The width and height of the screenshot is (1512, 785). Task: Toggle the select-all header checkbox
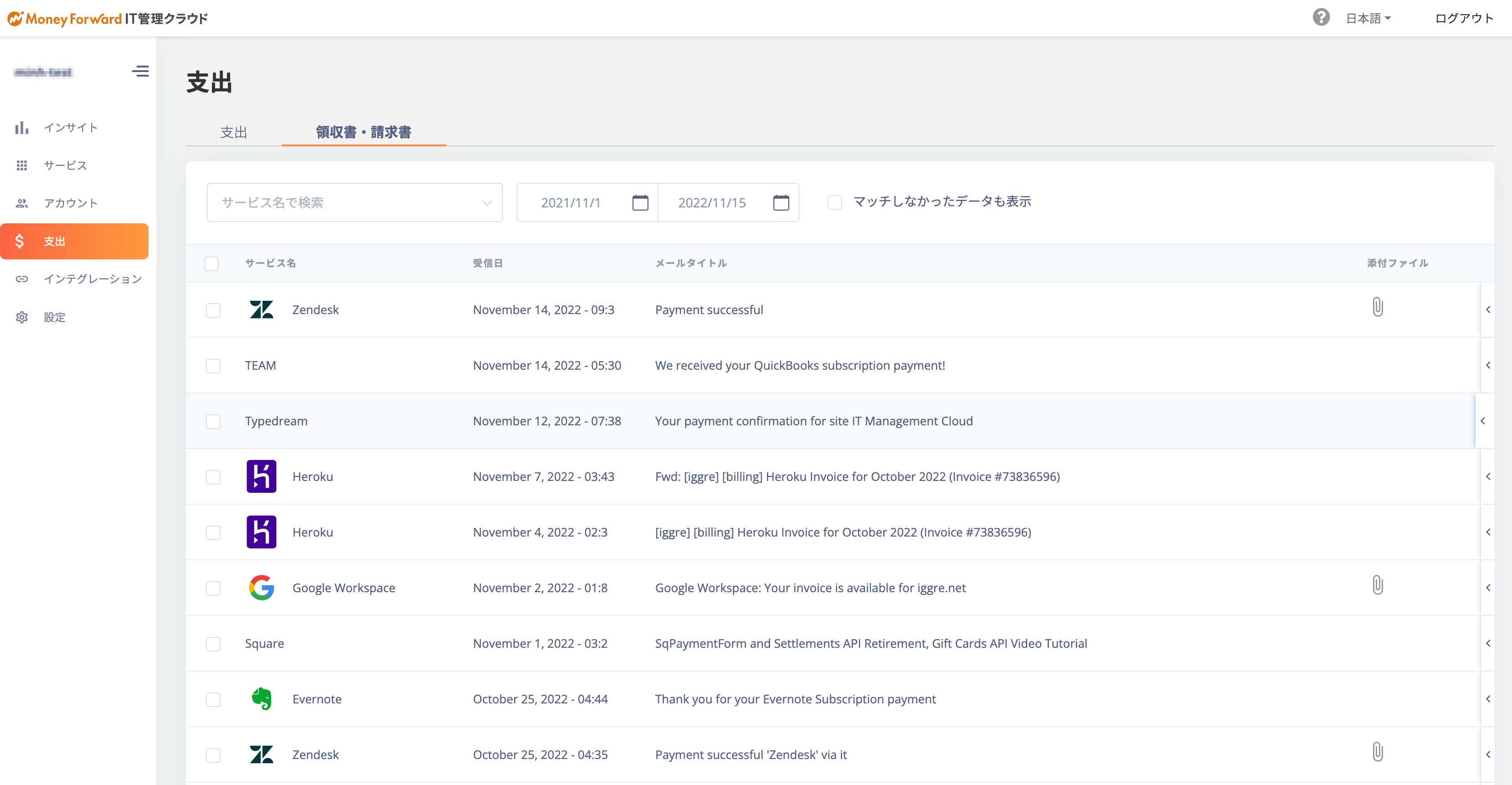211,263
